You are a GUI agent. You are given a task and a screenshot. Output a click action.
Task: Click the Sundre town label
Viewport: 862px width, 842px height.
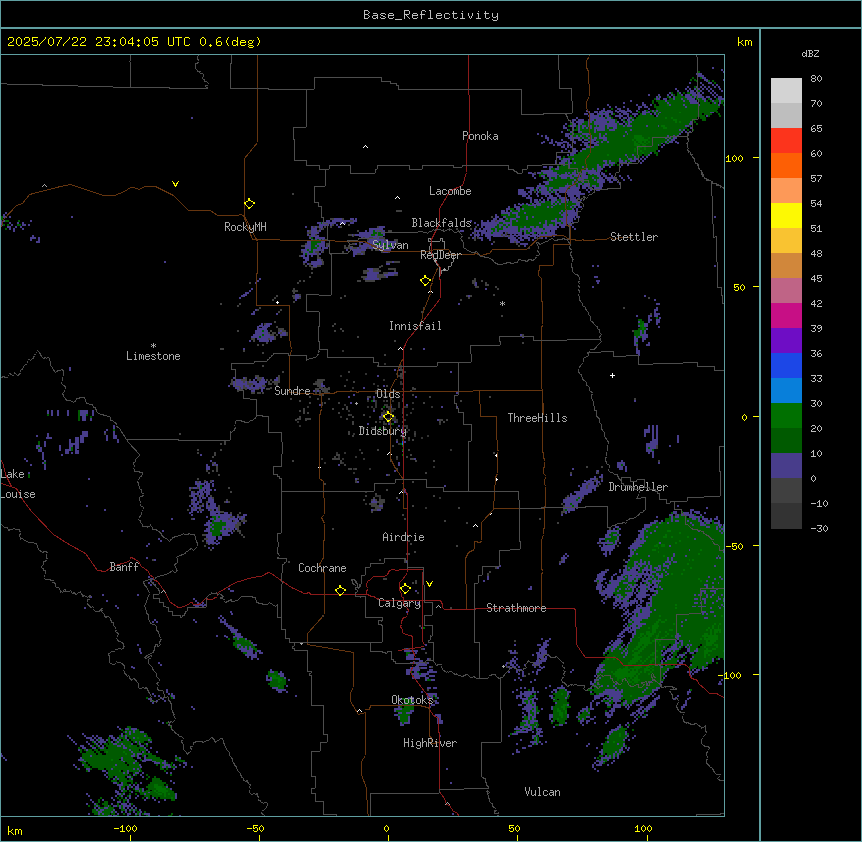(x=292, y=391)
